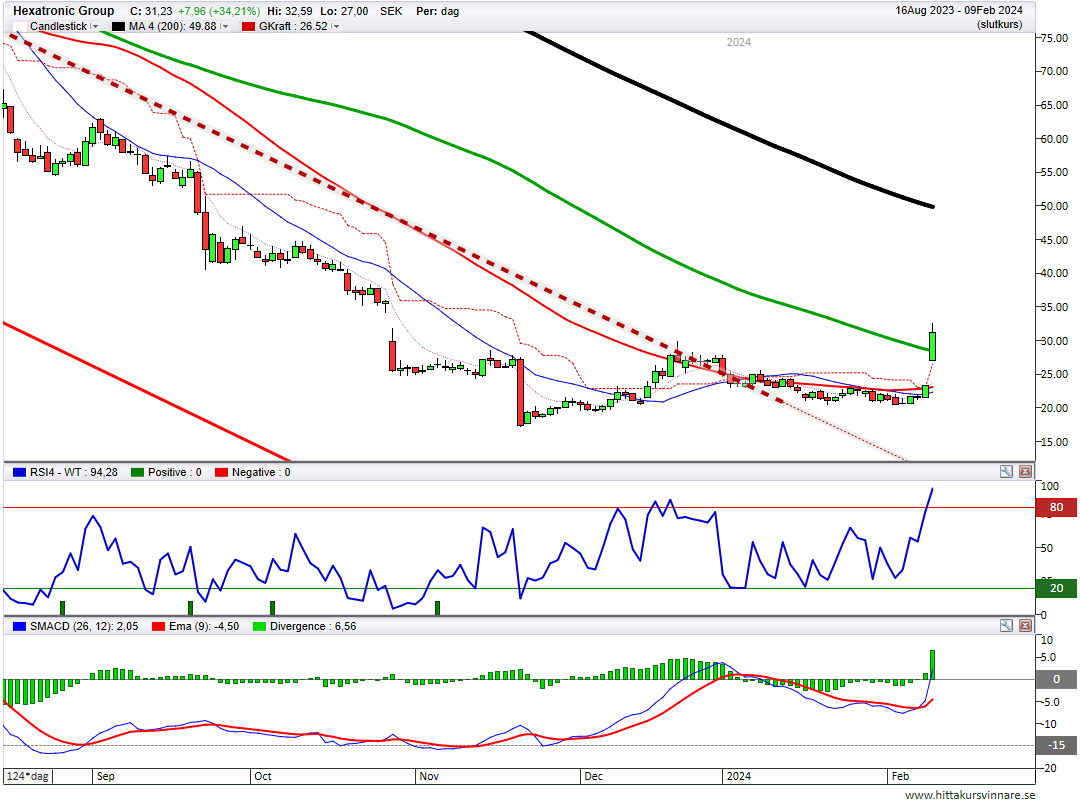Click the blue RSI4 - WT color swatch
Viewport: 1080px width, 800px height.
point(19,472)
